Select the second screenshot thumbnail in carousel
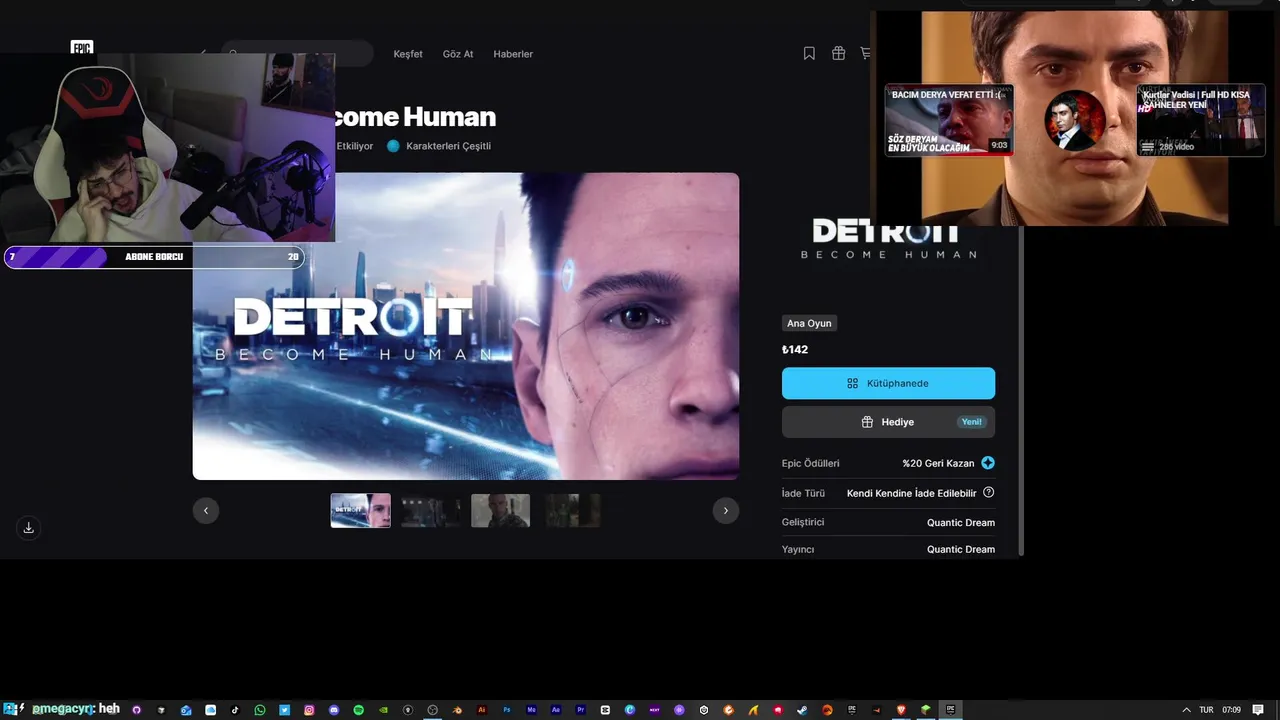Screen dimensions: 1280x720 coord(431,510)
